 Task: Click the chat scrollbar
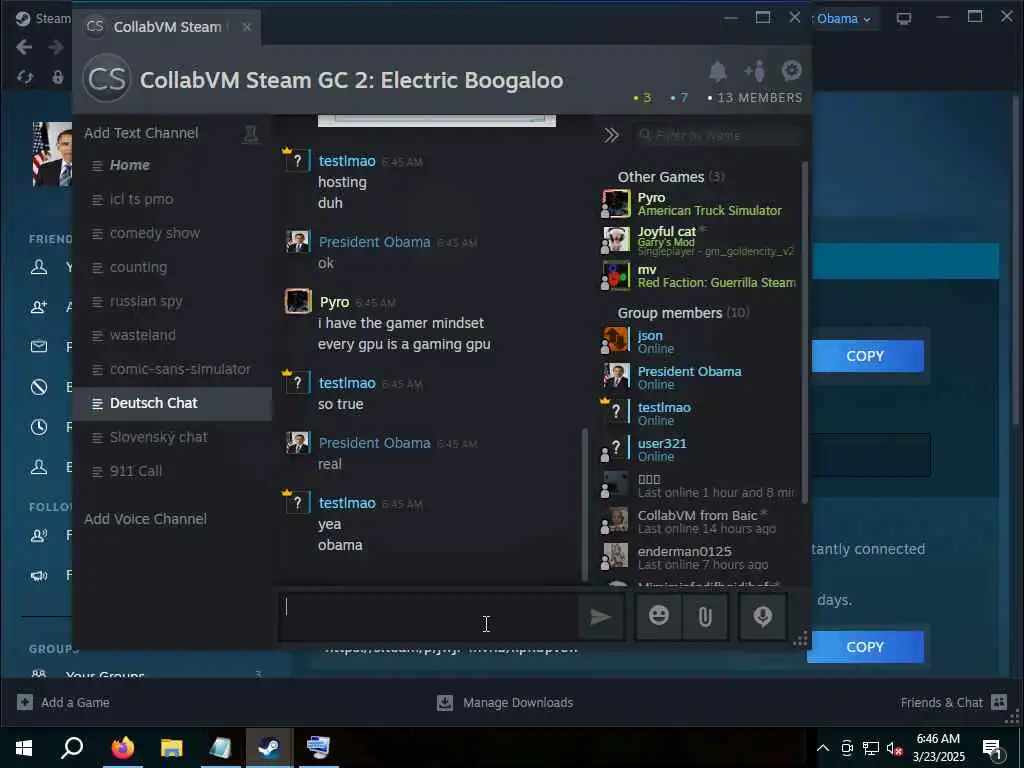click(584, 504)
